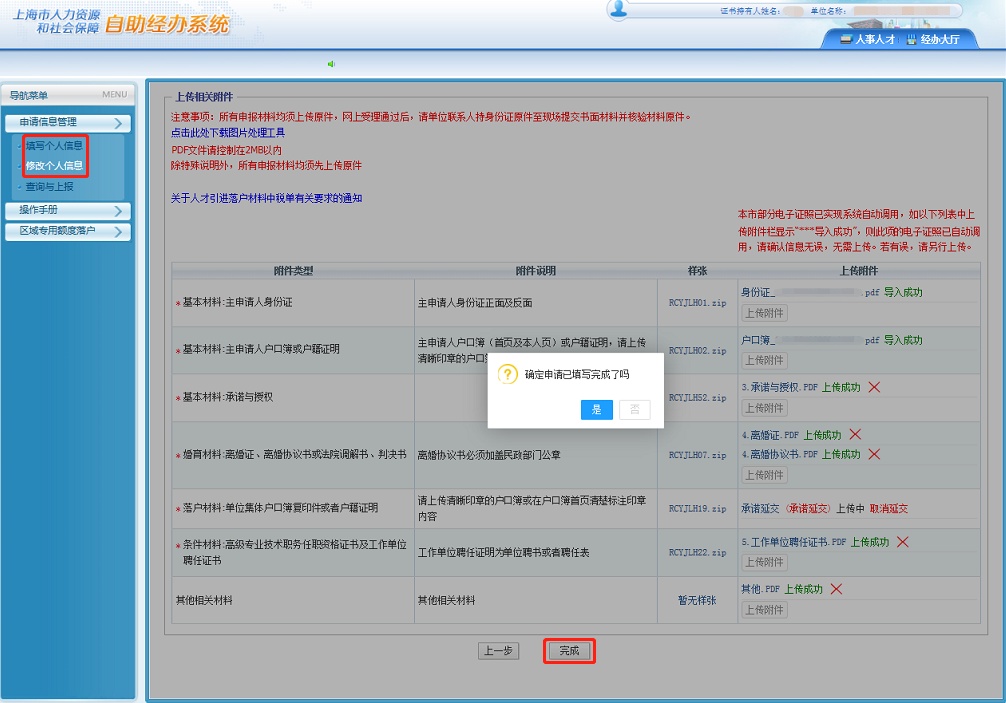Expand the 申请信息管理 menu section
The image size is (1006, 703).
[x=67, y=123]
